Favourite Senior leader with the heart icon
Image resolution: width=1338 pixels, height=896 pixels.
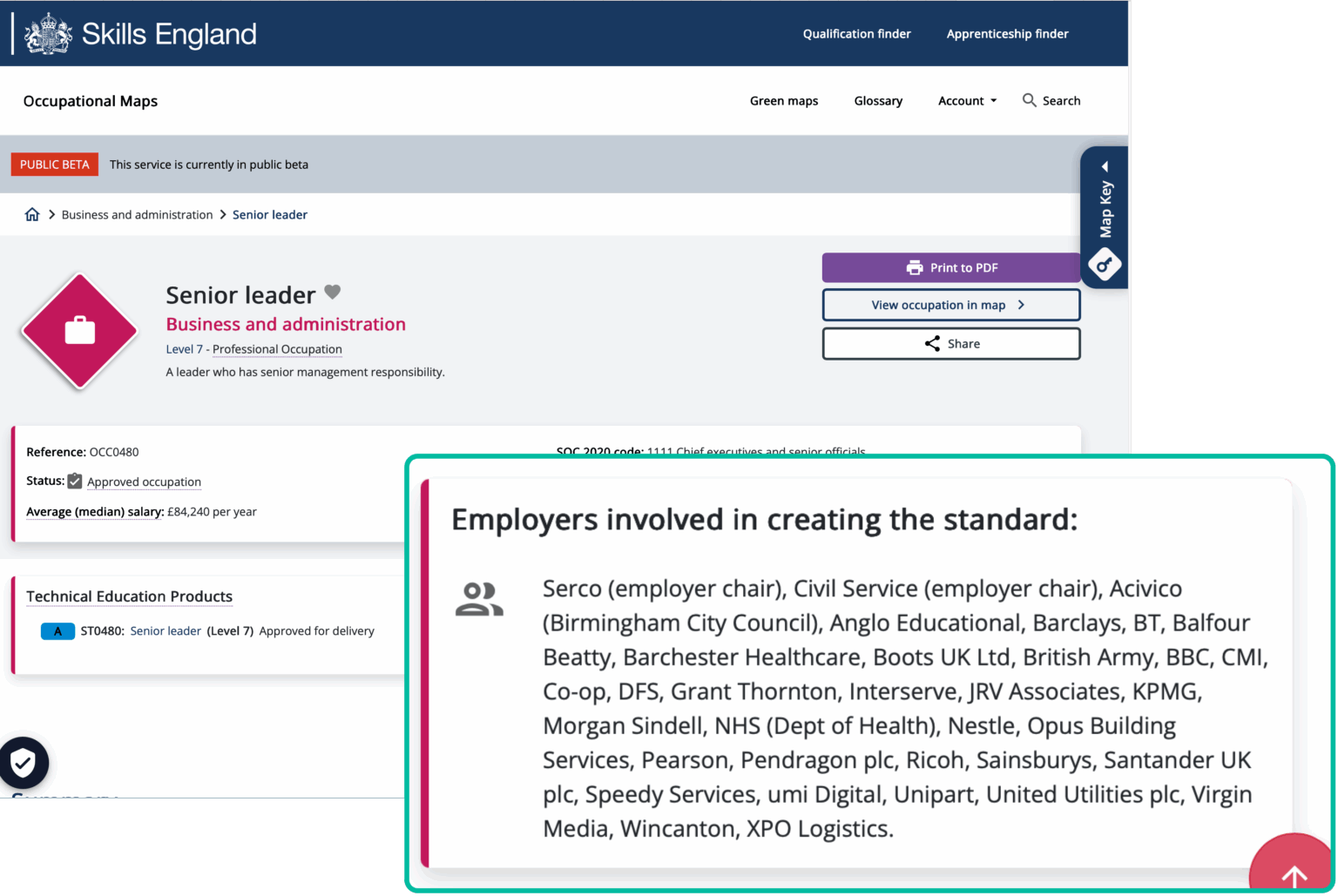coord(333,293)
